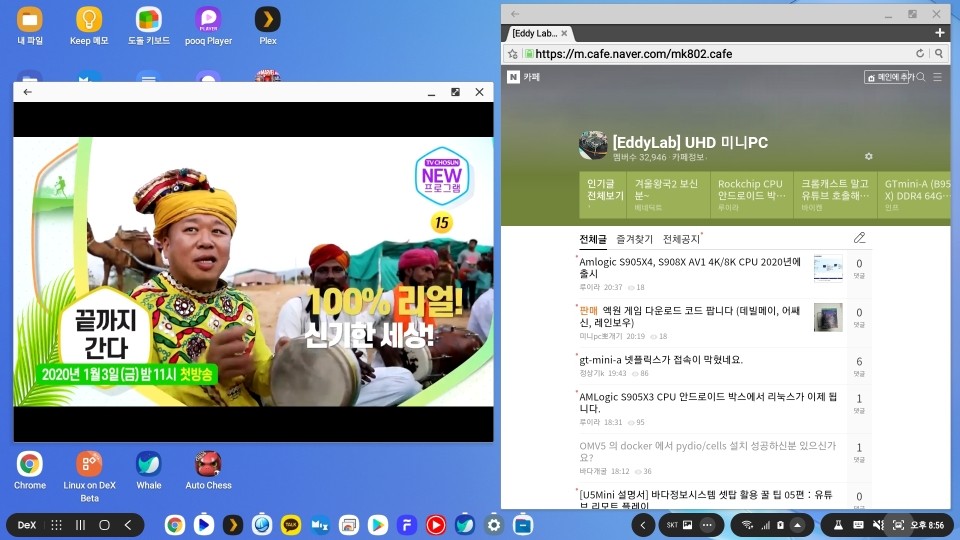The width and height of the screenshot is (960, 540).
Task: Open the blue play-triangle app in taskbar
Action: coord(204,525)
